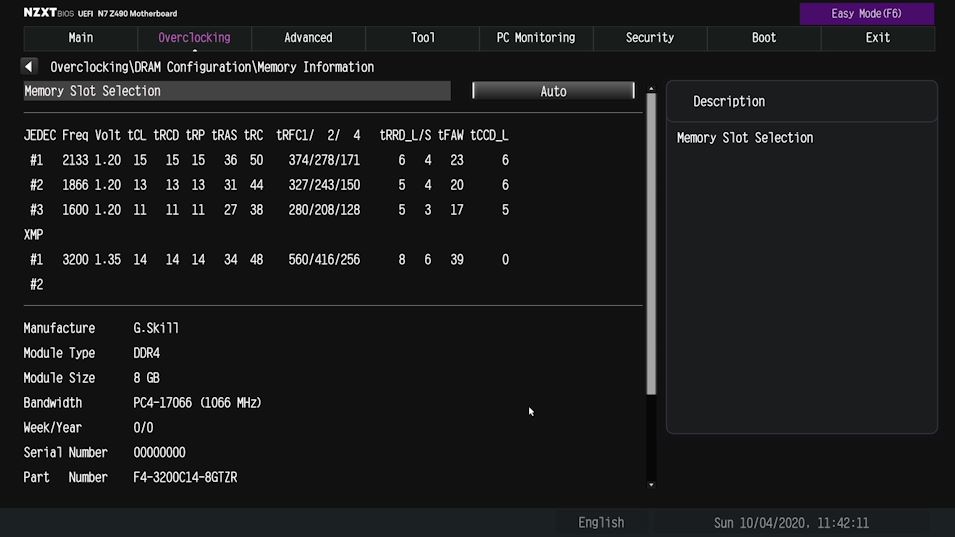The image size is (955, 537).
Task: Switch to Easy Mode (F6)
Action: point(866,13)
